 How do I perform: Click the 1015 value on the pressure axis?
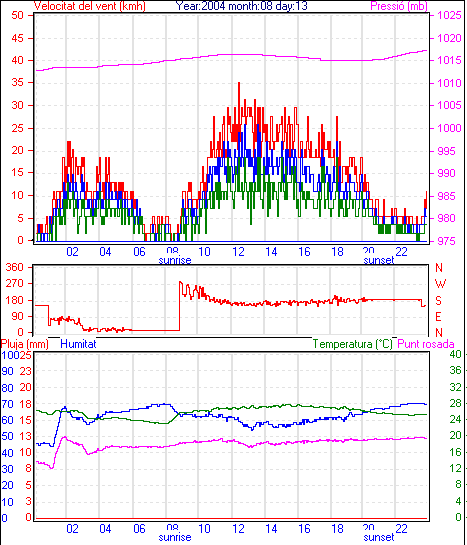point(449,60)
